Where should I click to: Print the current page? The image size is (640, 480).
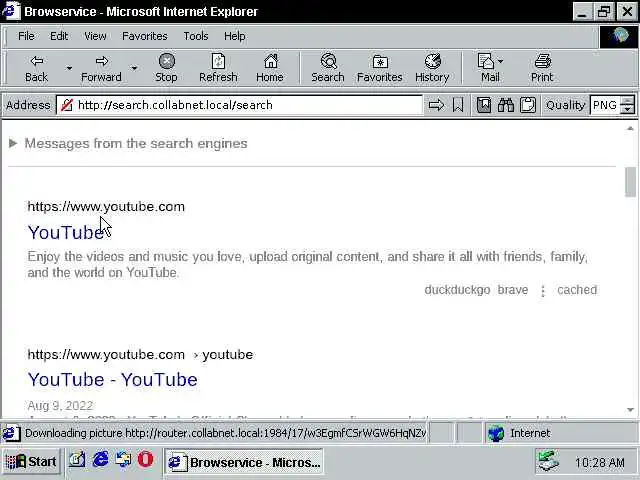[542, 69]
